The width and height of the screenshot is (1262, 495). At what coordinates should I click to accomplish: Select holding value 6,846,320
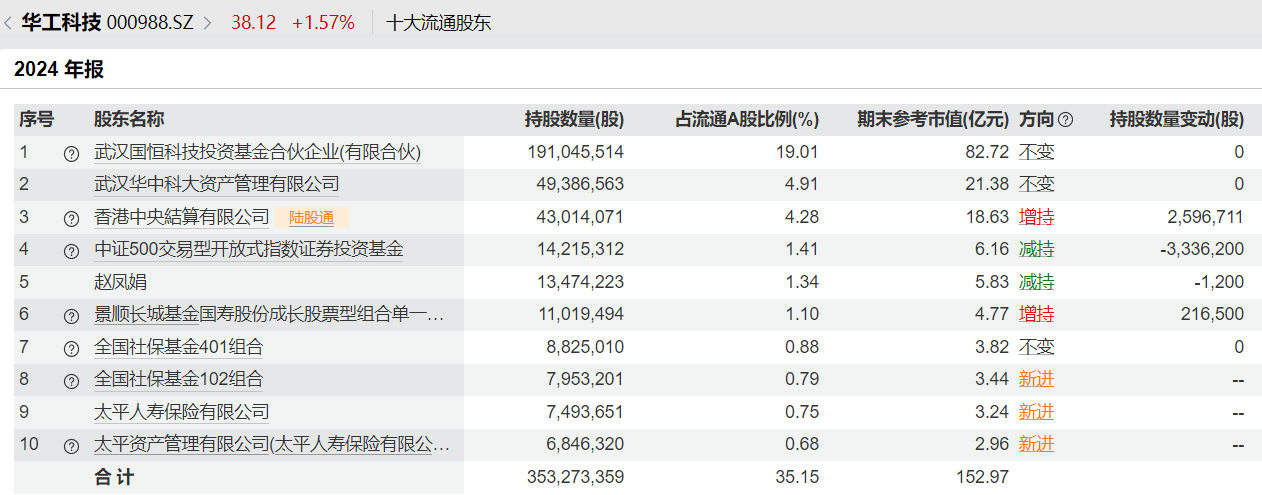584,444
